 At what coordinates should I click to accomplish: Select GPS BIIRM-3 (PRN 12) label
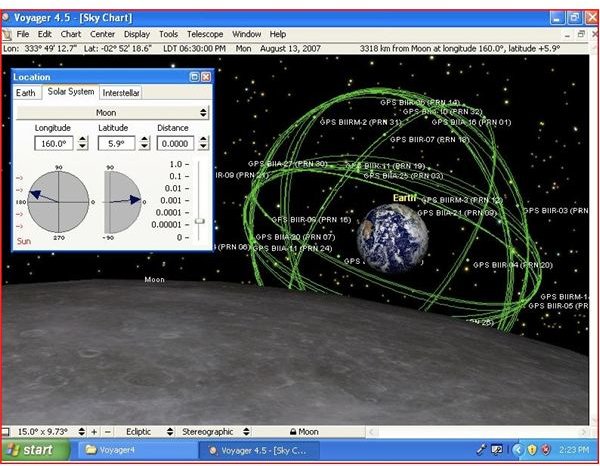[462, 199]
